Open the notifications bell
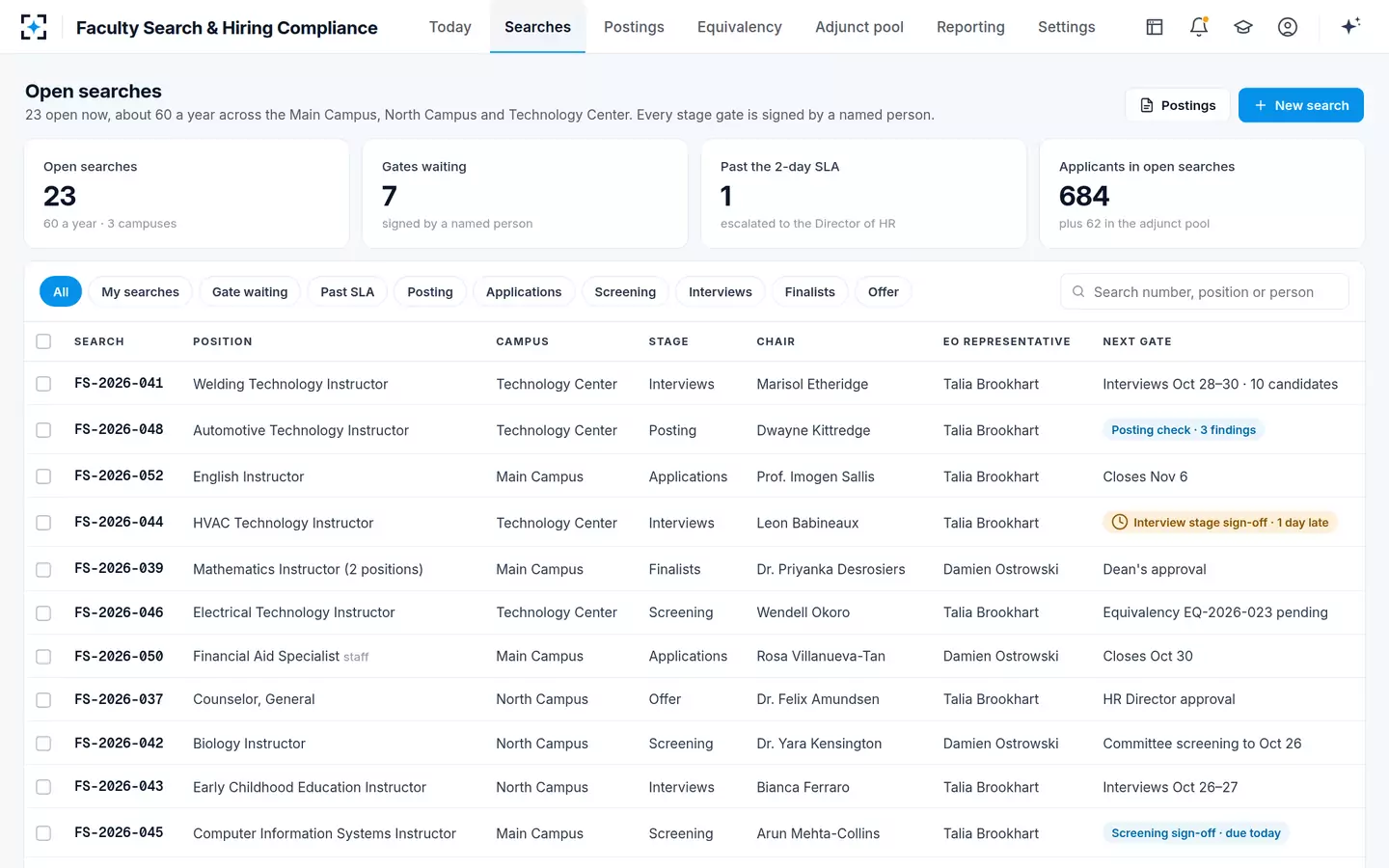 point(1199,27)
